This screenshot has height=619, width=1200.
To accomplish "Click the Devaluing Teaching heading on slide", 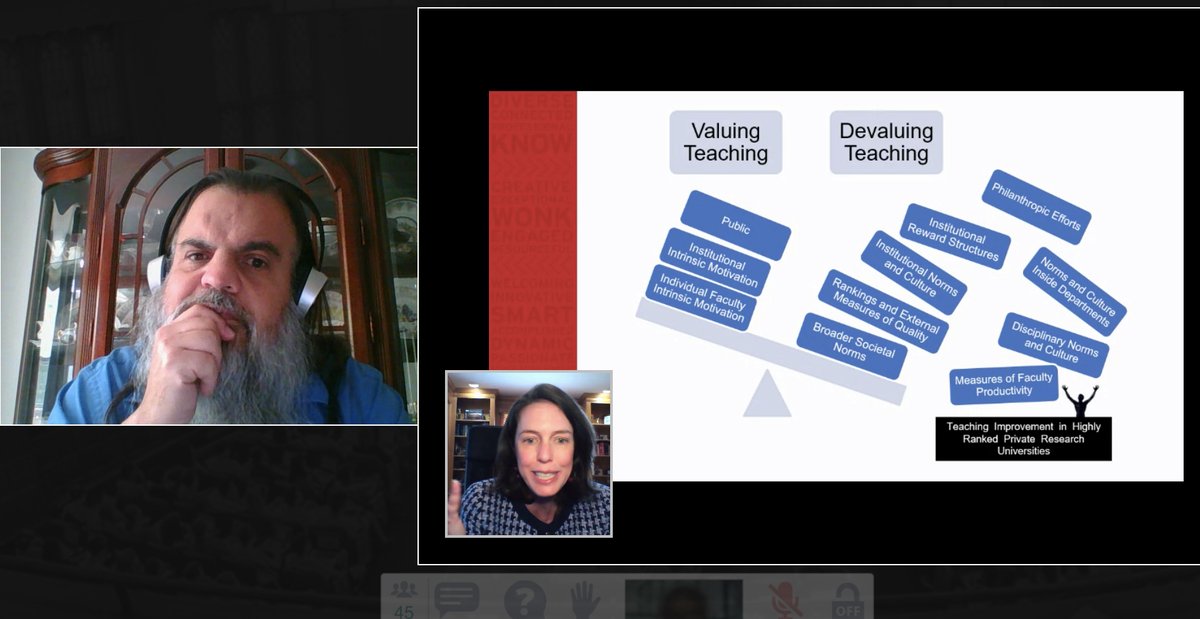I will [x=886, y=142].
